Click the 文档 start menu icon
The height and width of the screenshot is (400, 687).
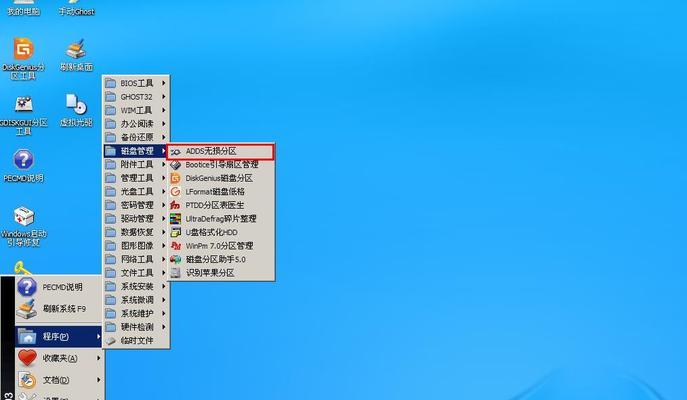pos(27,380)
